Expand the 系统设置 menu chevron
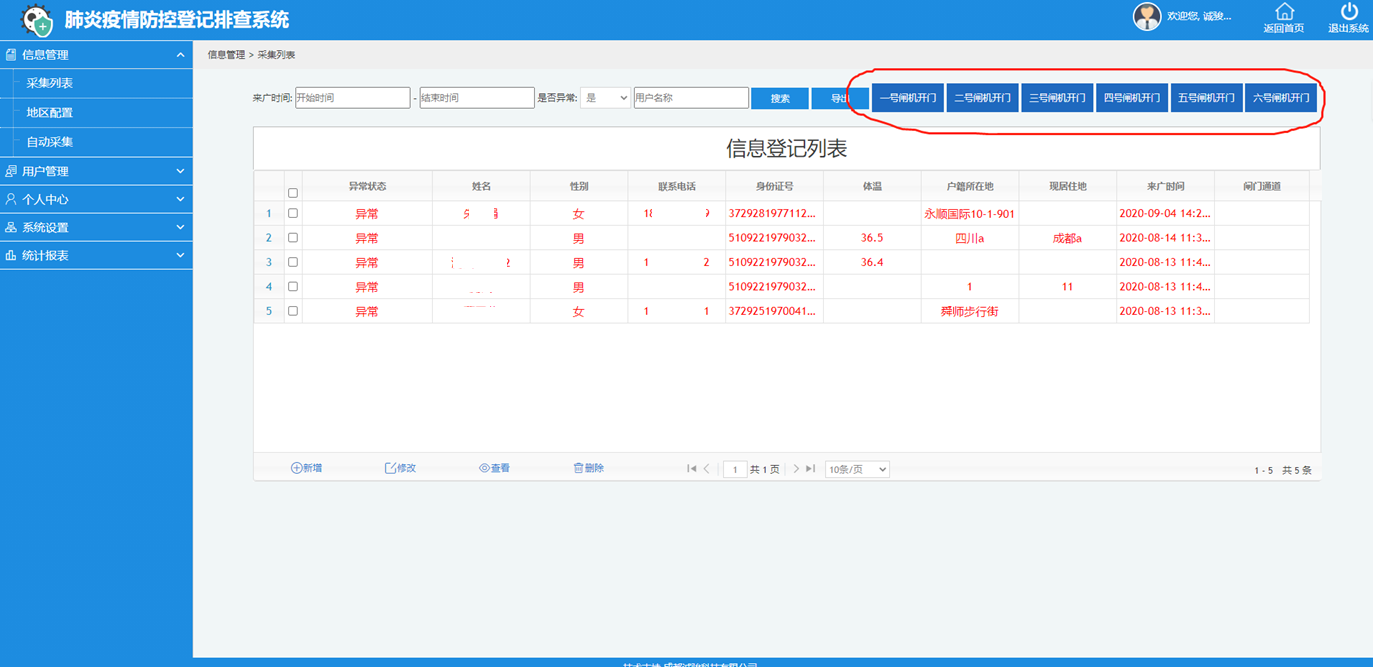 (x=180, y=227)
